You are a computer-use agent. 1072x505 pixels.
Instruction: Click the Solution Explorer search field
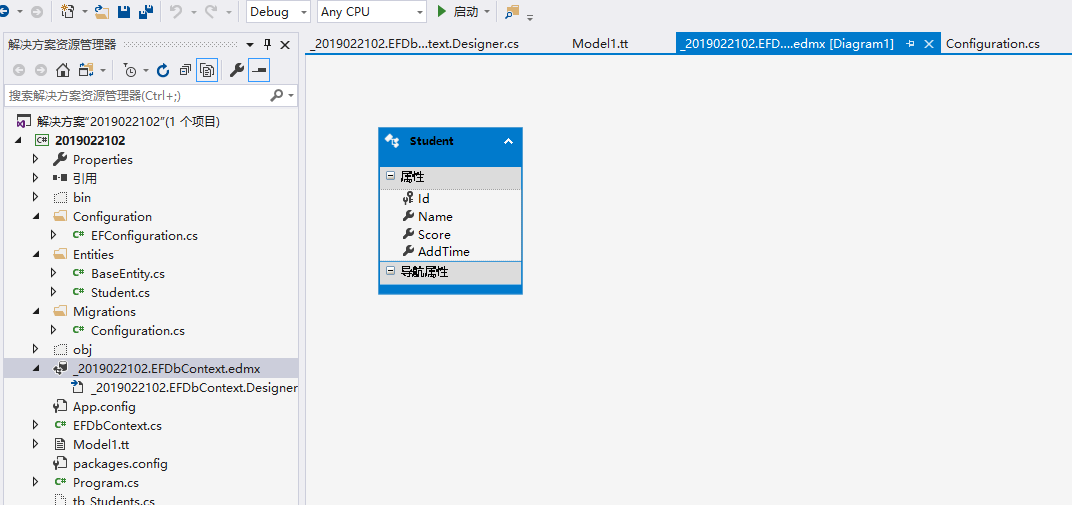click(135, 96)
